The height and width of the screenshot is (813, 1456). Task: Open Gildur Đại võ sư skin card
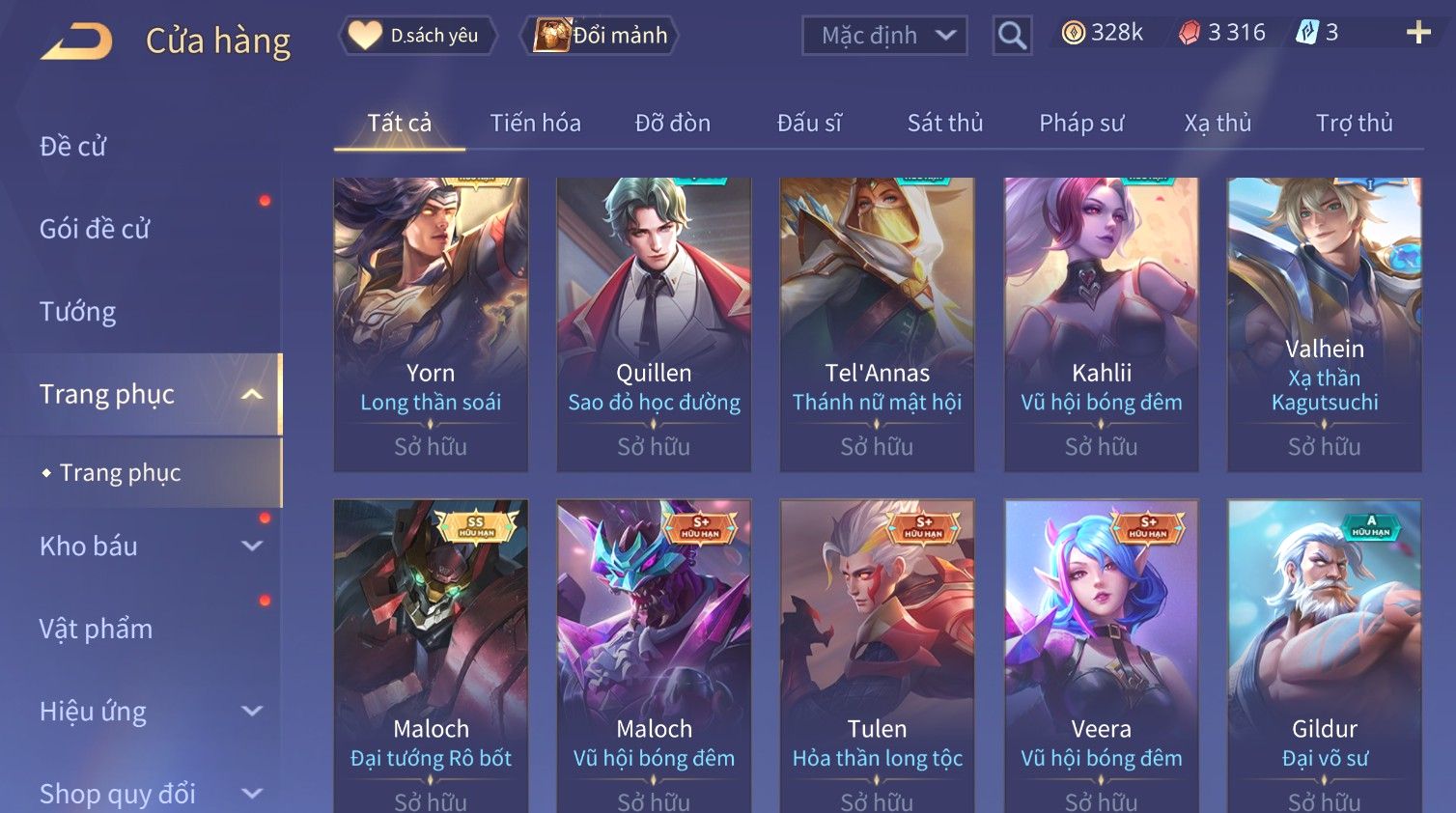(x=1325, y=656)
